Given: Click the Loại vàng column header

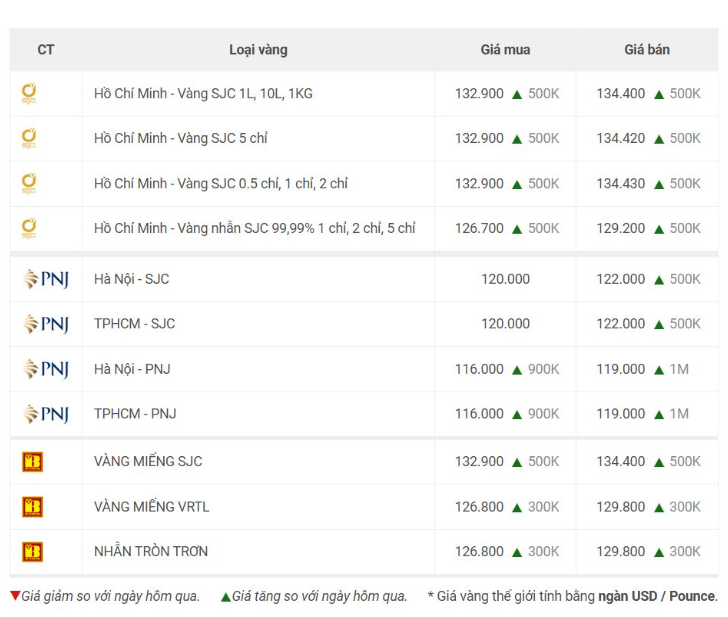Looking at the screenshot, I should coord(258,50).
